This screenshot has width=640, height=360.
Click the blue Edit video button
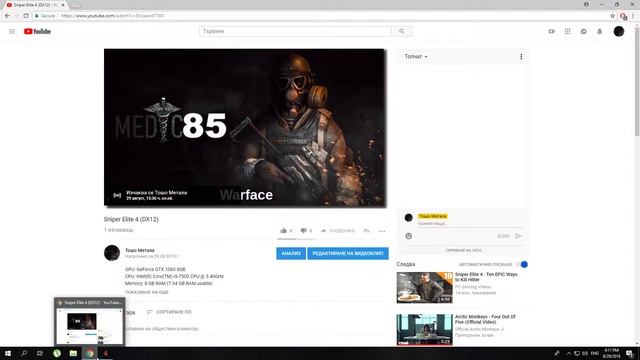point(348,253)
